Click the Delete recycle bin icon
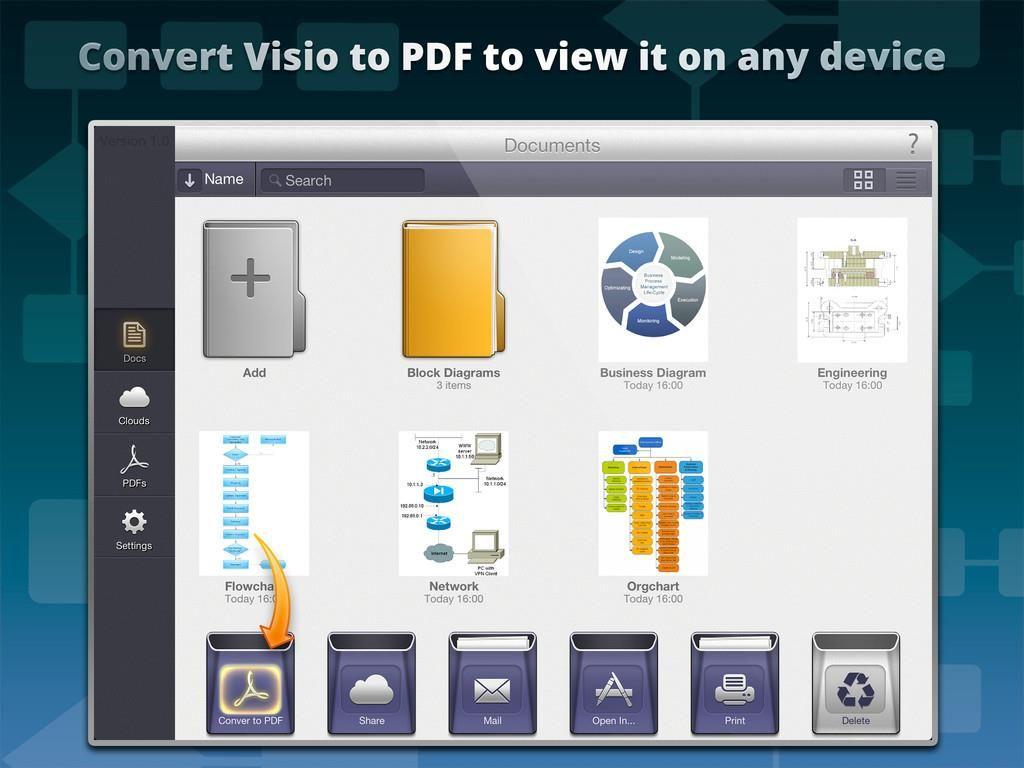The width and height of the screenshot is (1024, 768). click(856, 683)
